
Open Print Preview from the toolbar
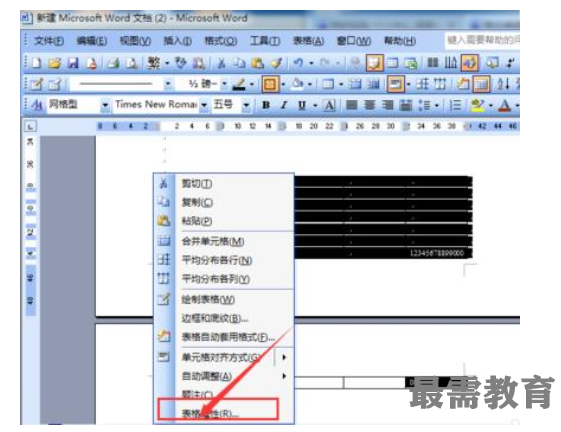tap(132, 63)
